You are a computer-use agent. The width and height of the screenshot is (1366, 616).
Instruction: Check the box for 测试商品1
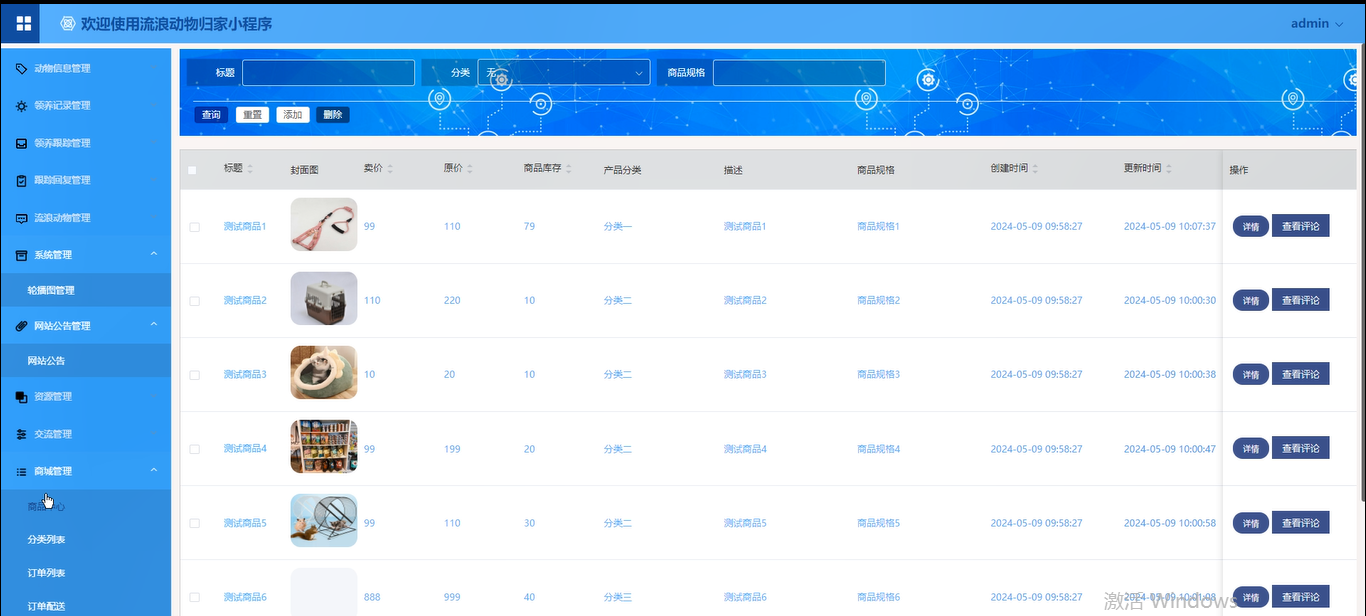pos(195,227)
